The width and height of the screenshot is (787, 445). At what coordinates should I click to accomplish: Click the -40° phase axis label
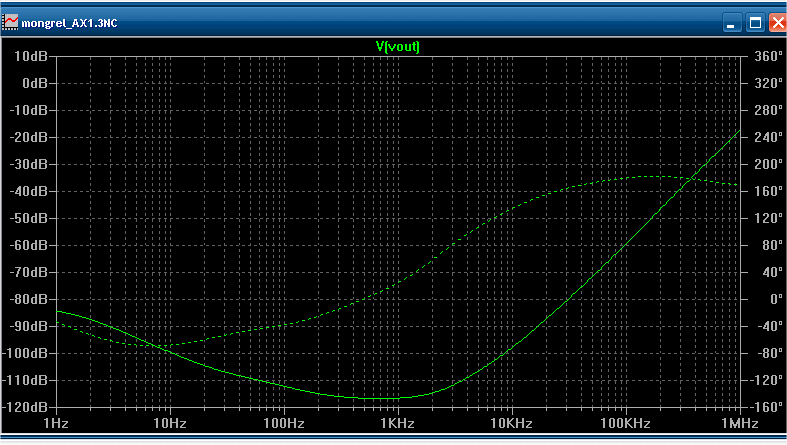[x=769, y=327]
